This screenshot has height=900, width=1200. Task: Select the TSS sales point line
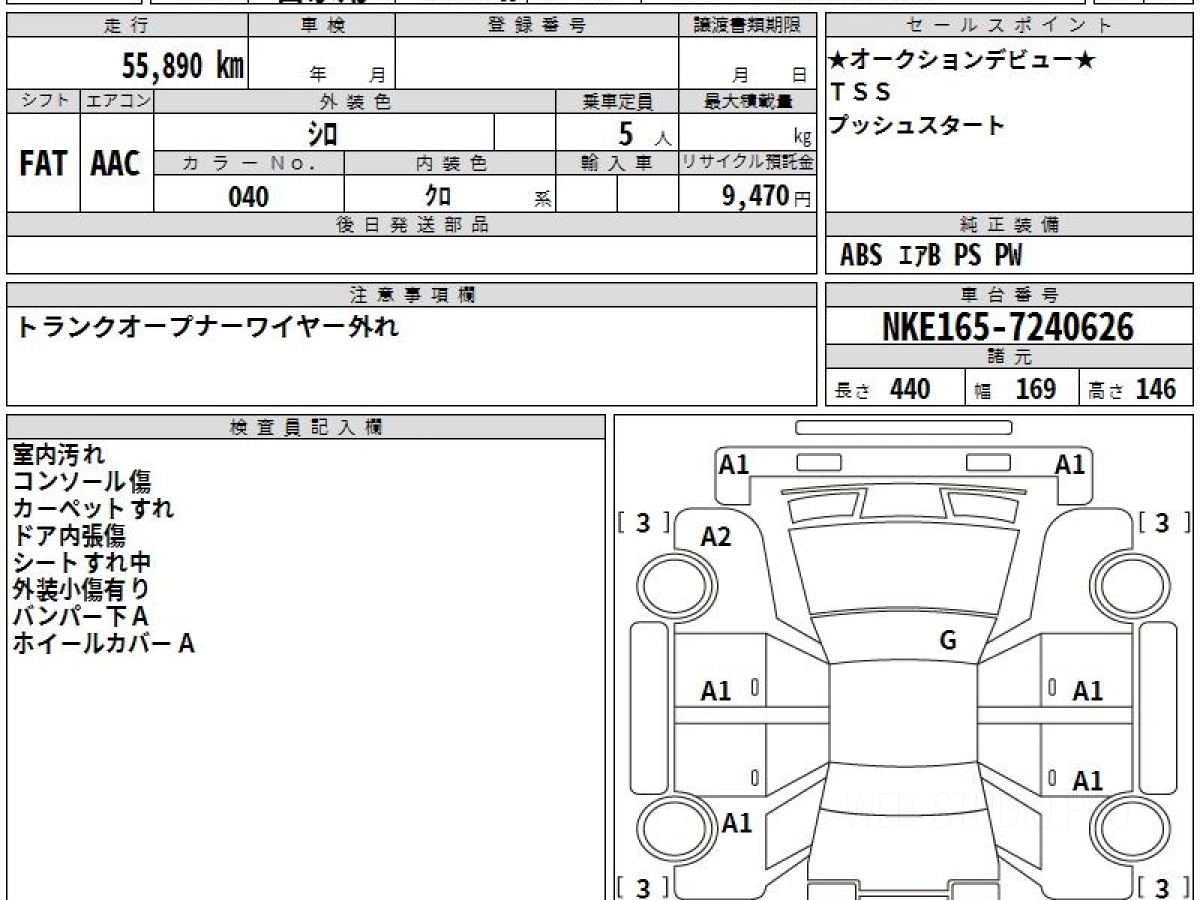pos(860,92)
